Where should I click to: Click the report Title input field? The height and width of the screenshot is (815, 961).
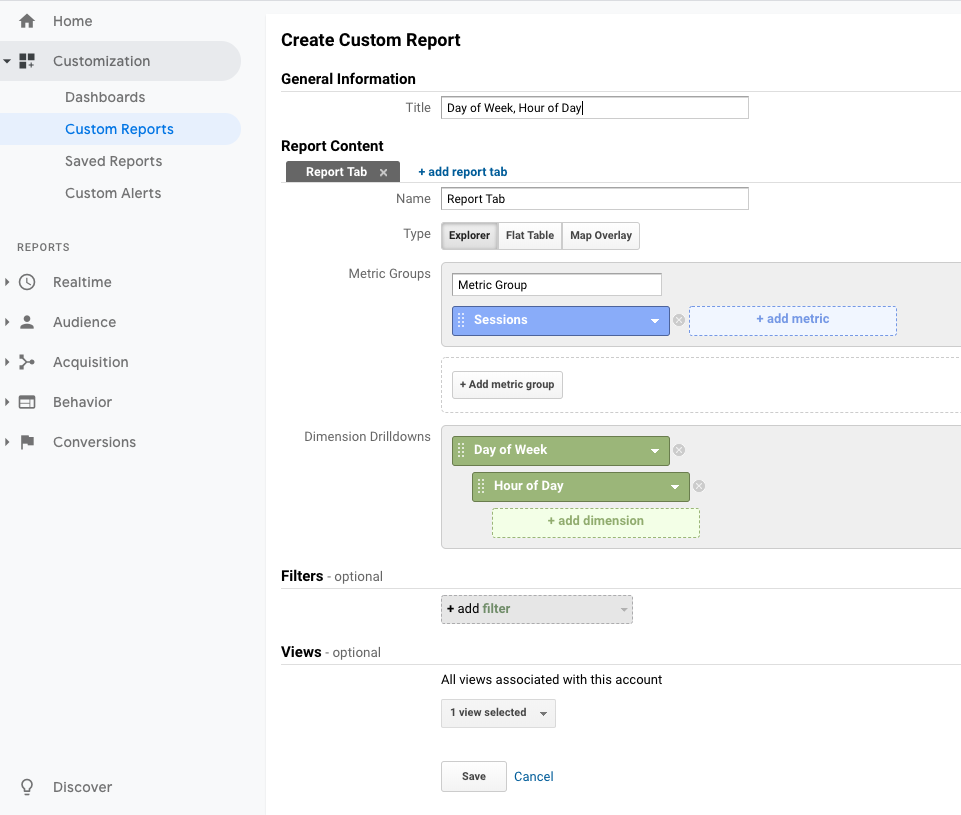click(594, 108)
